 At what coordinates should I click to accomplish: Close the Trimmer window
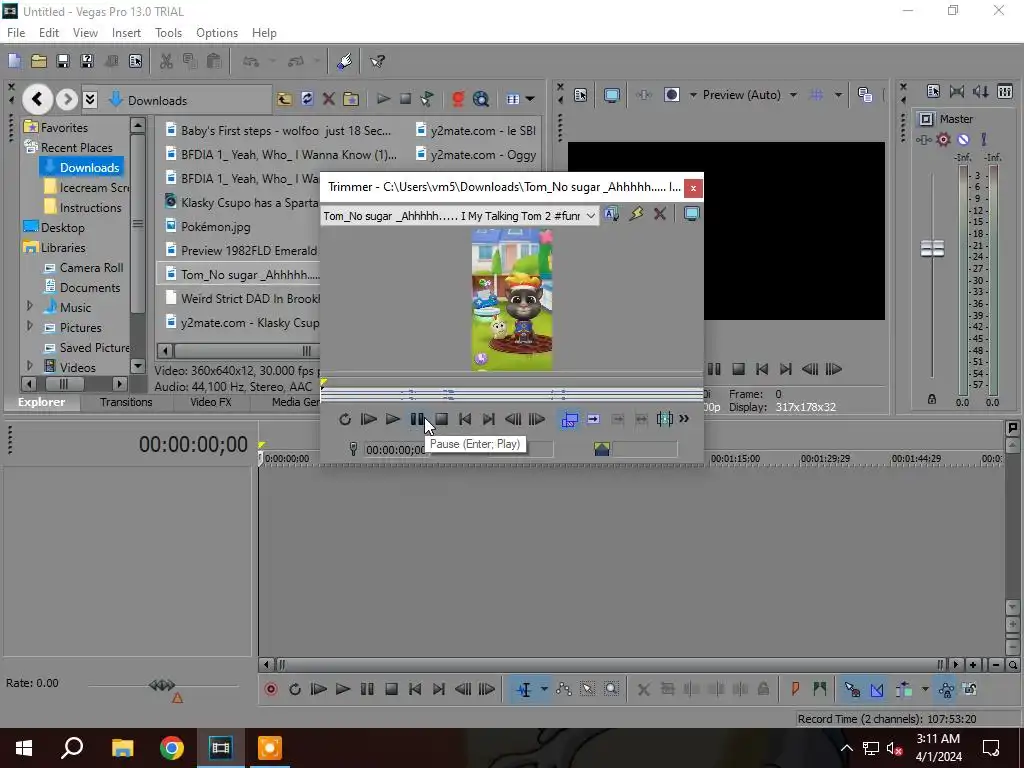click(693, 188)
